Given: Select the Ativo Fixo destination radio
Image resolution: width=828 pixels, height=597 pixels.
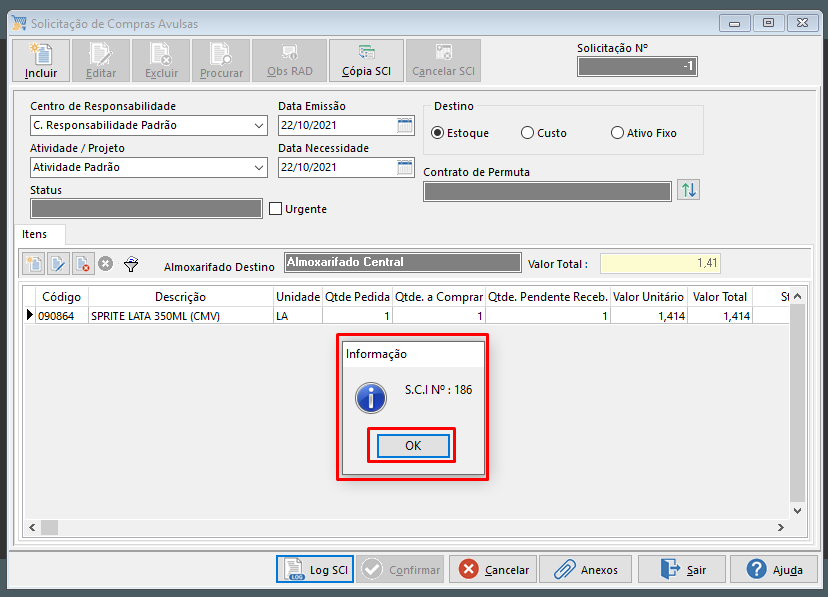Looking at the screenshot, I should coord(617,133).
